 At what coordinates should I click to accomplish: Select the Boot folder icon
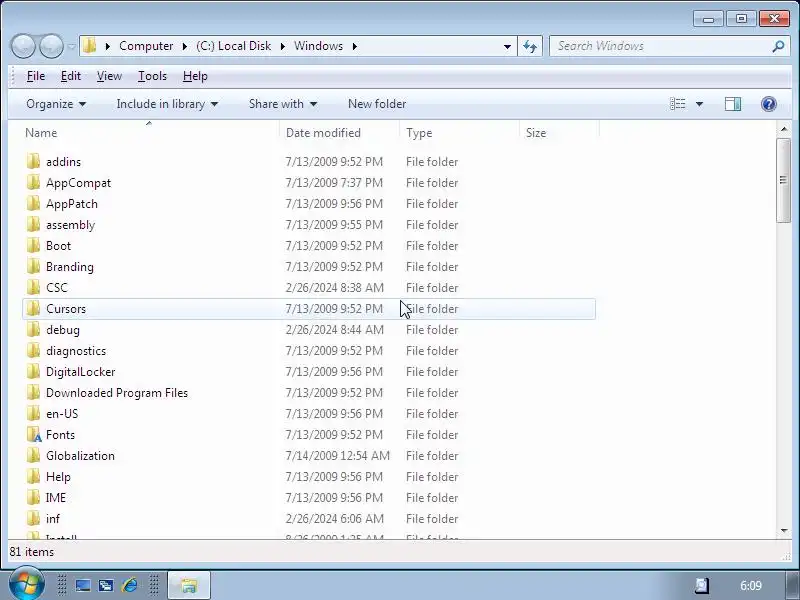tap(33, 245)
